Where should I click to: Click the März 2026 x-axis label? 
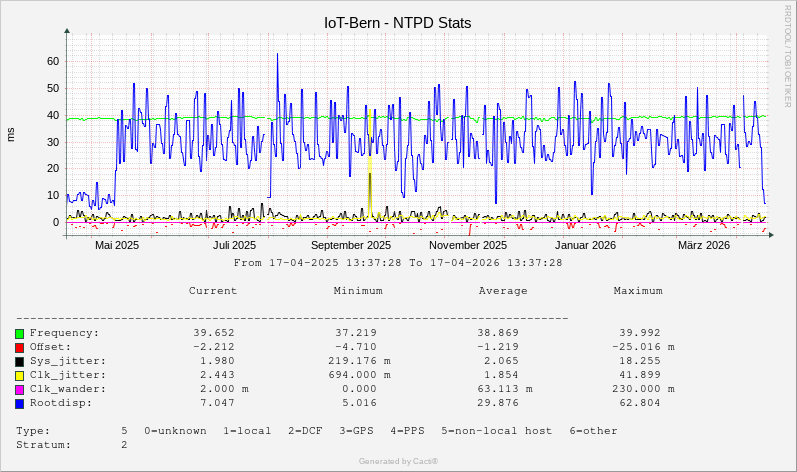(704, 245)
